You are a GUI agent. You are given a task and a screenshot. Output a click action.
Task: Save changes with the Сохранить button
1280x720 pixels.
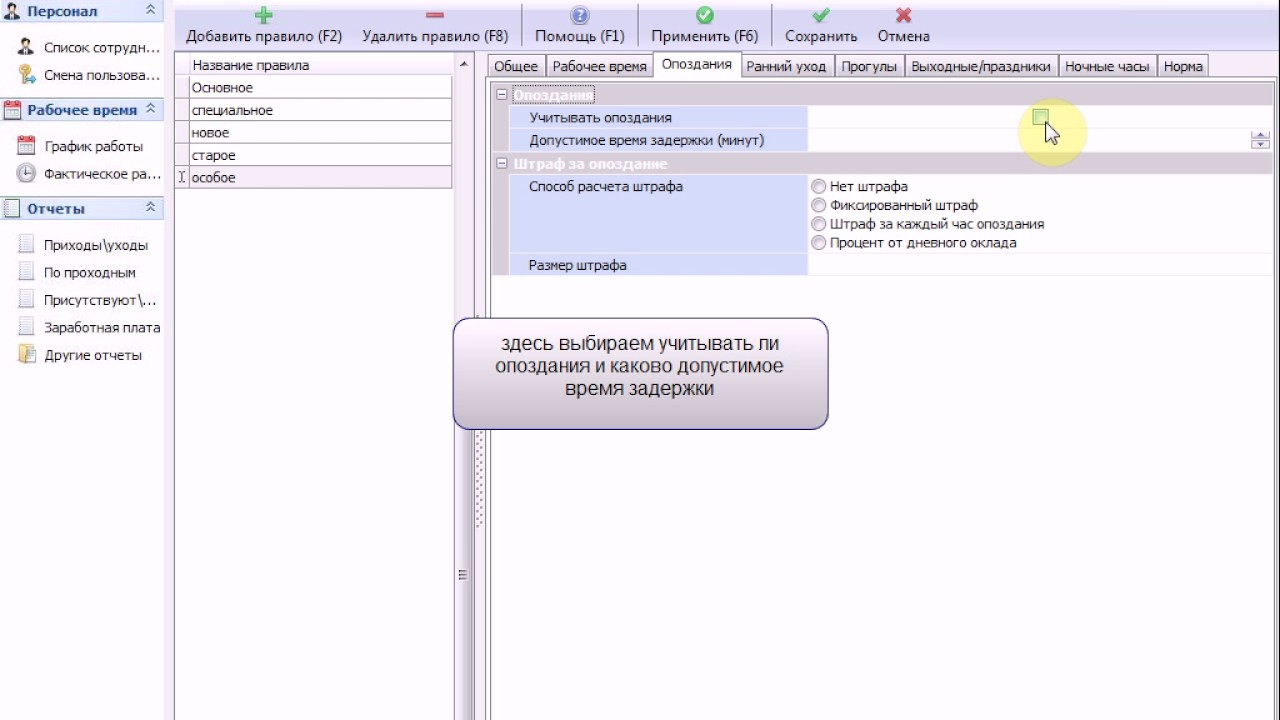point(821,26)
